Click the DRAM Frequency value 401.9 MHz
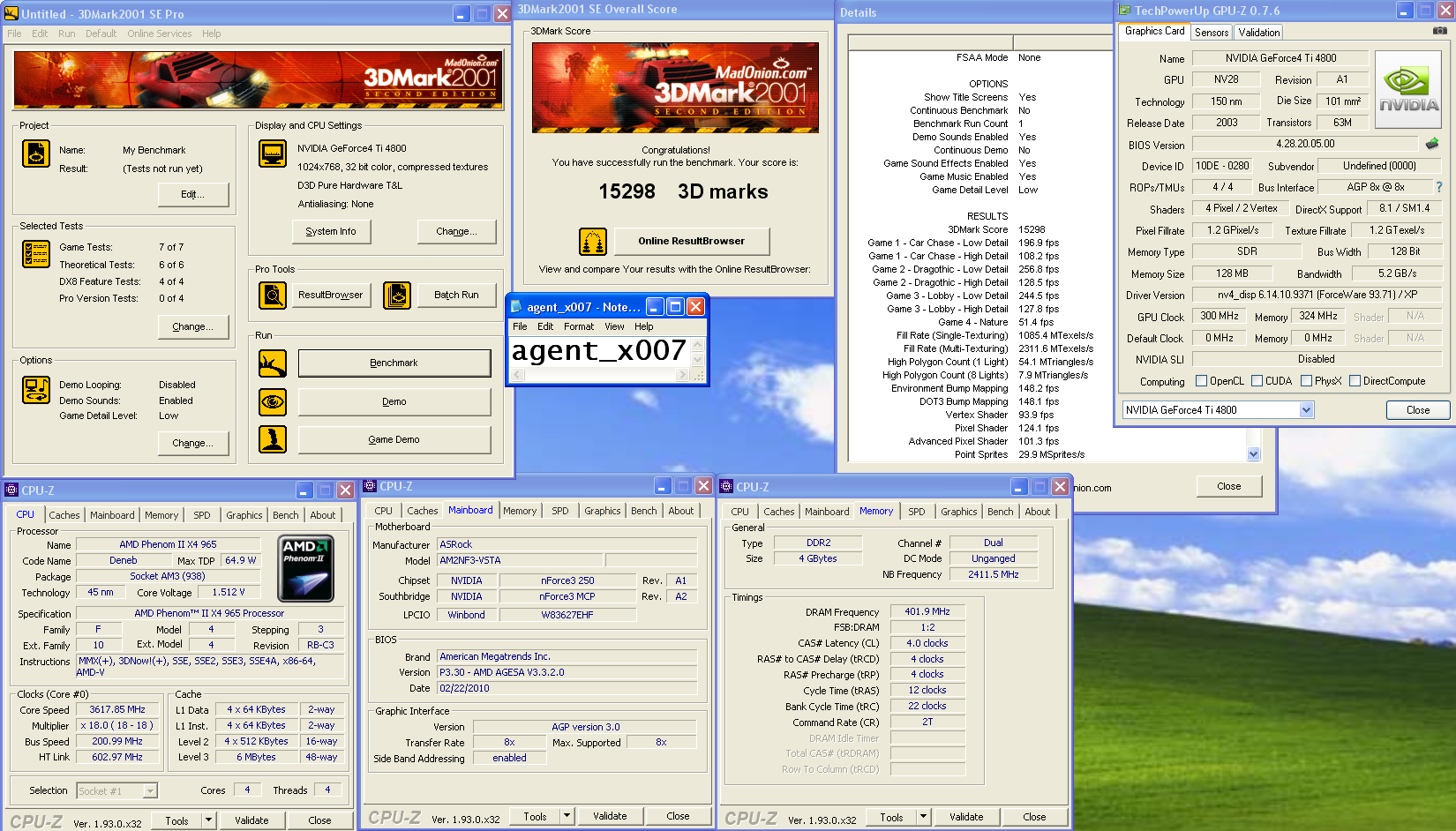Viewport: 1456px width, 831px height. click(927, 611)
